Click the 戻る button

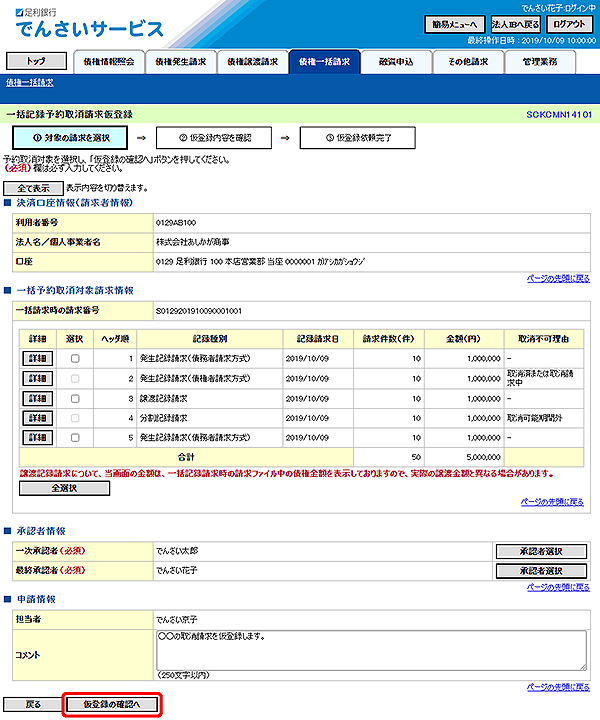(x=33, y=705)
